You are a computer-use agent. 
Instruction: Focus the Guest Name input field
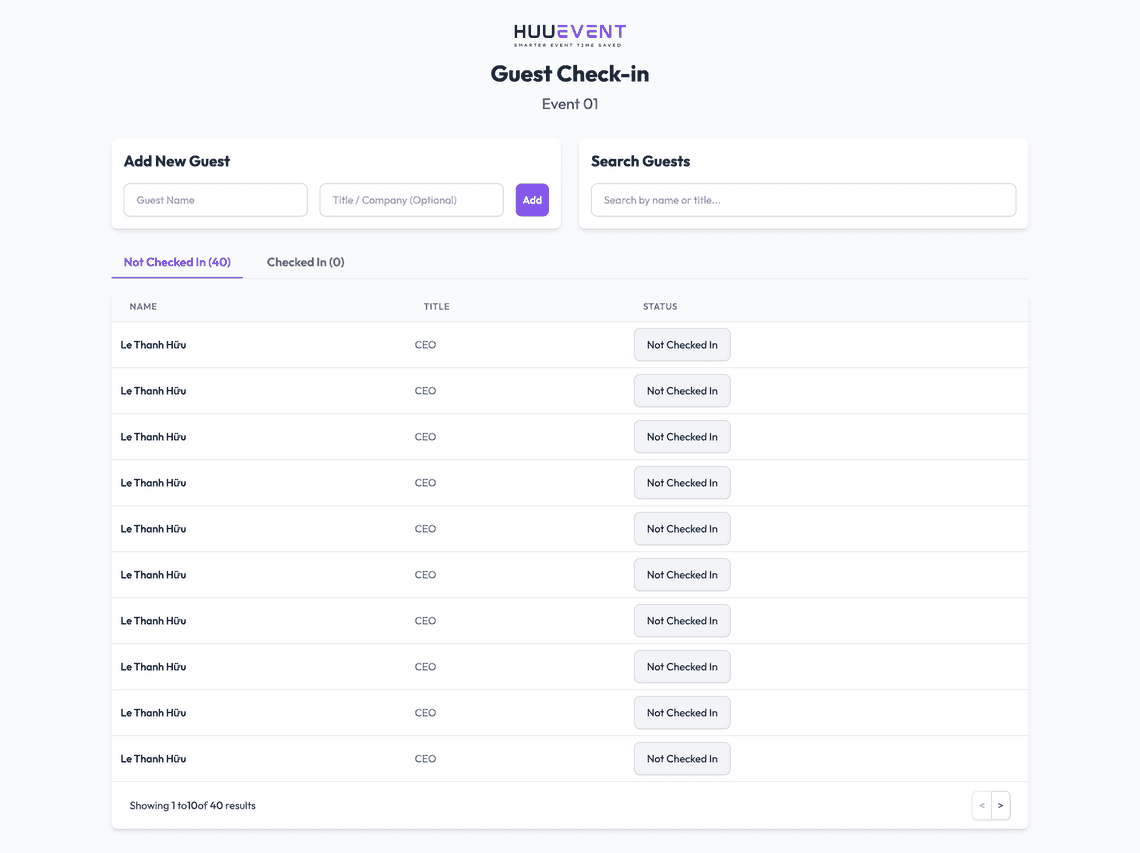click(x=215, y=200)
